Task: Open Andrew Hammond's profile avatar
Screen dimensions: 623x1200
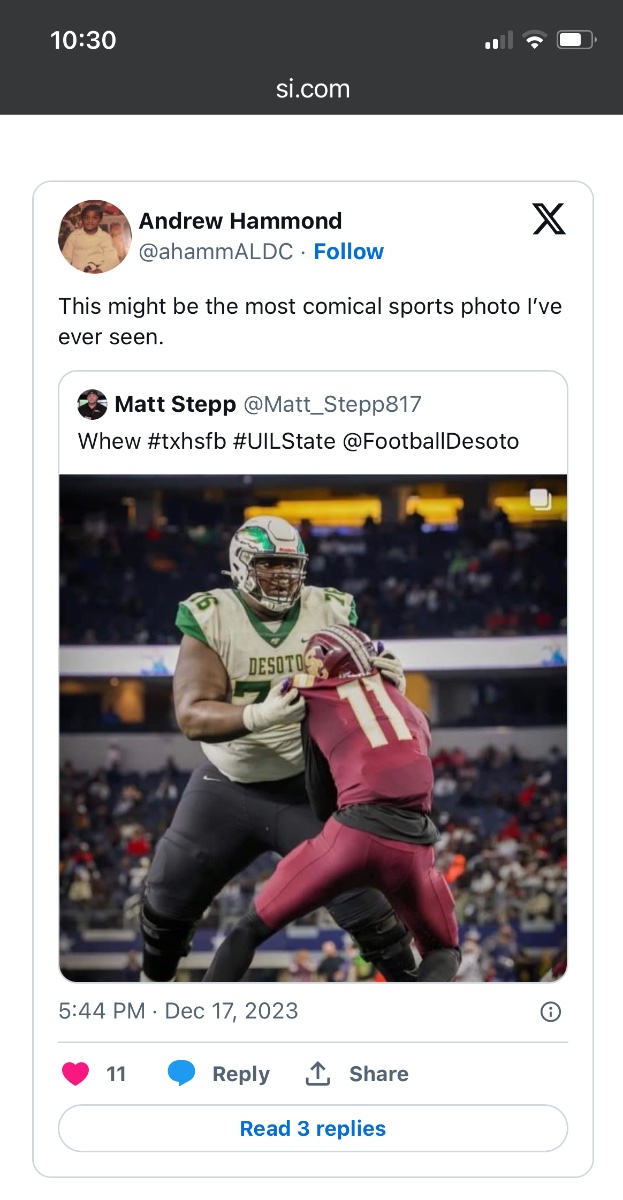Action: (96, 236)
